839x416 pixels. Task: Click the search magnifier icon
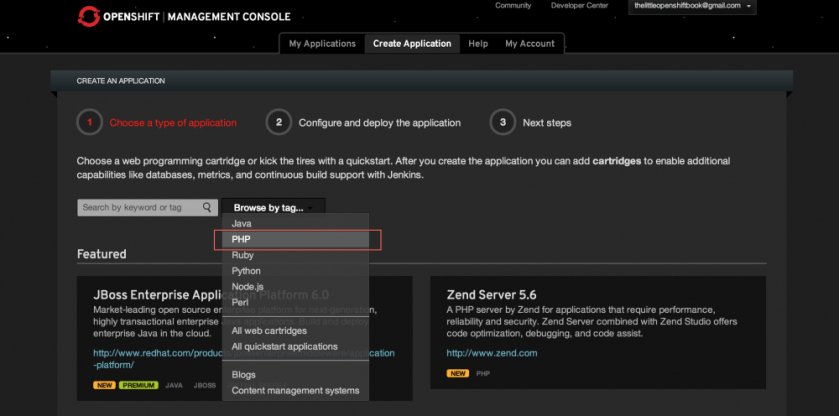click(207, 208)
